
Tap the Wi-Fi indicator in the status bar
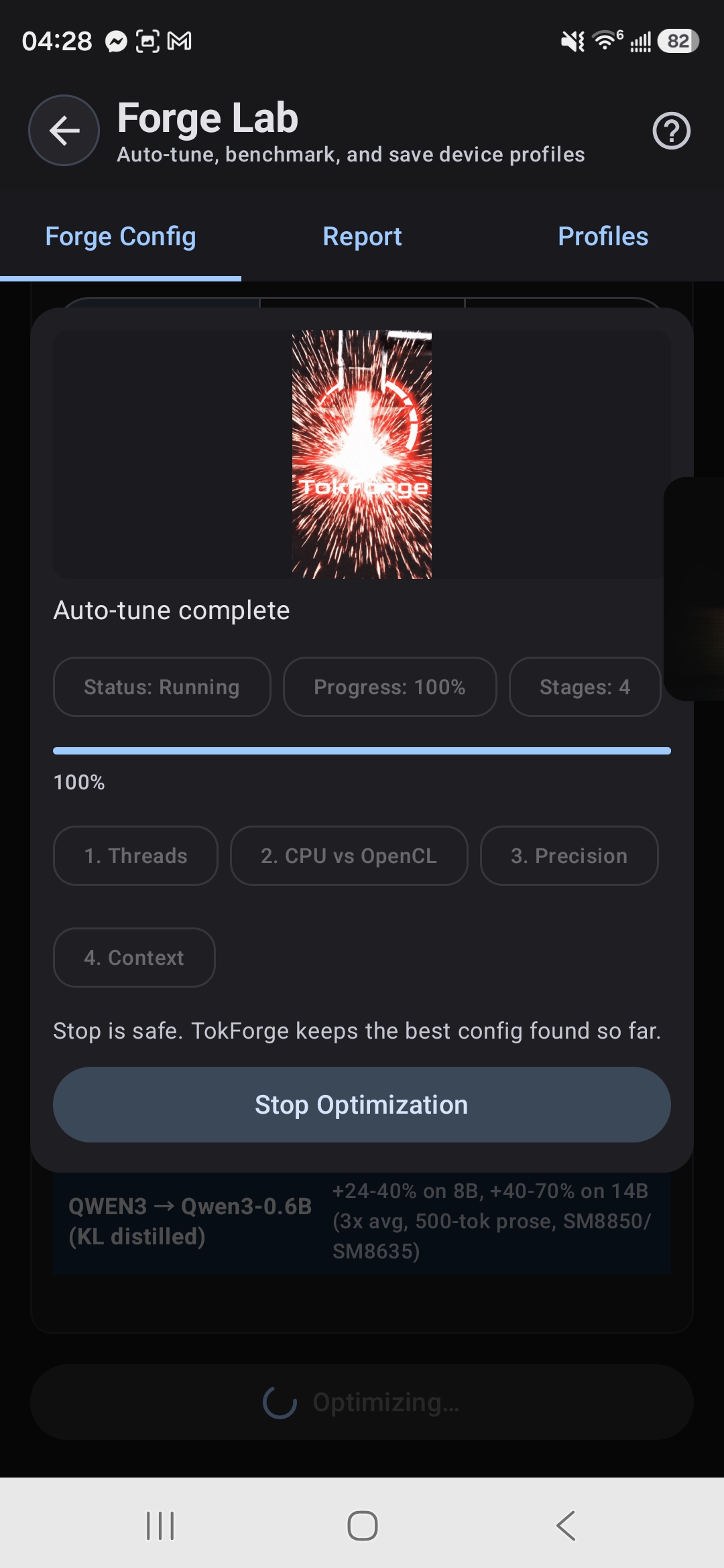[604, 40]
